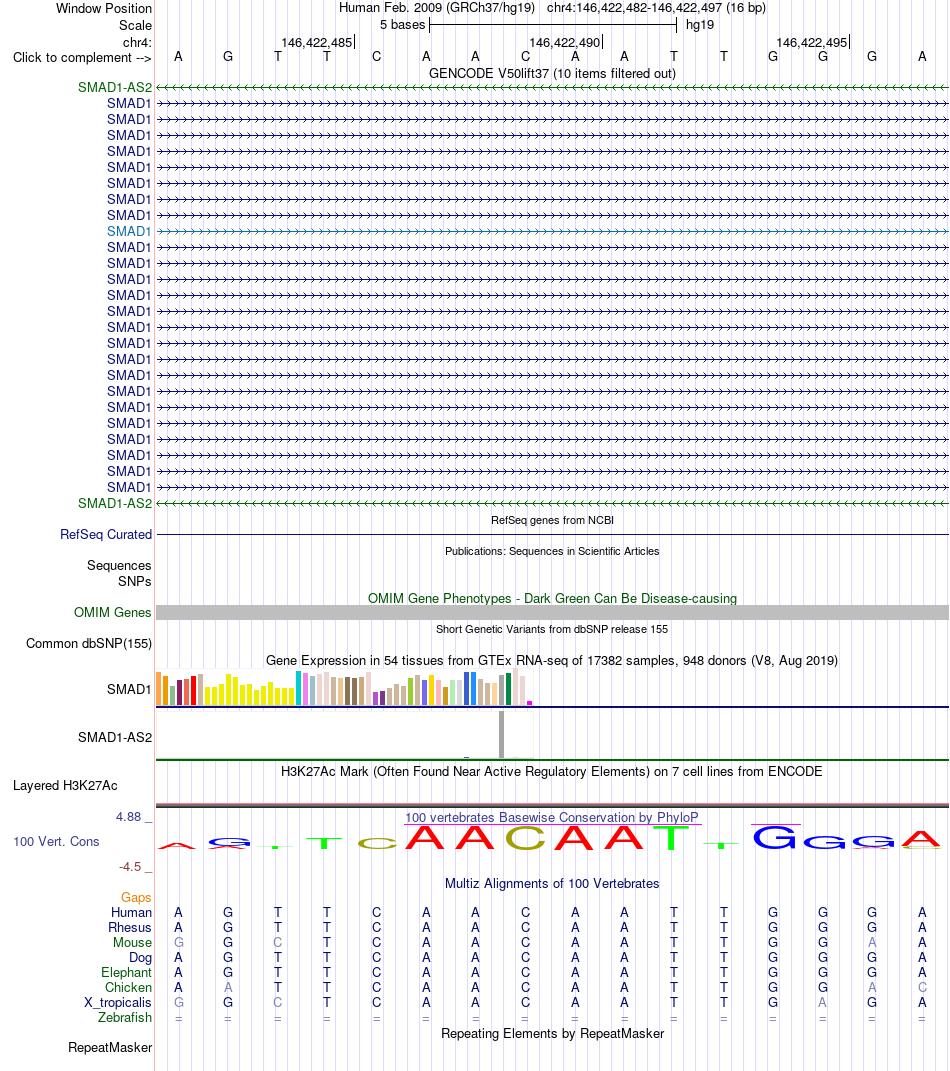The width and height of the screenshot is (950, 1071).
Task: Click the large blue G in PhyloP logo
Action: (774, 837)
